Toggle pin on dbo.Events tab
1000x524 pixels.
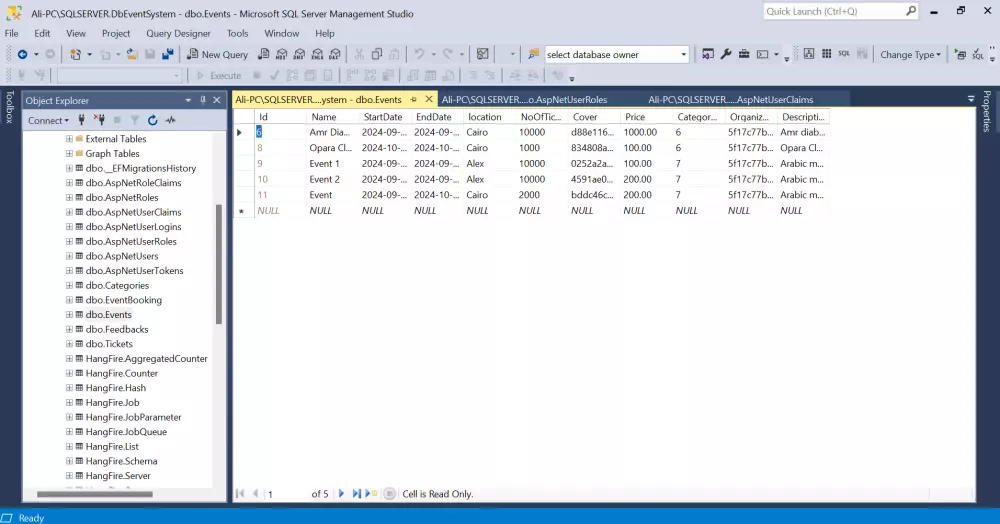point(414,99)
